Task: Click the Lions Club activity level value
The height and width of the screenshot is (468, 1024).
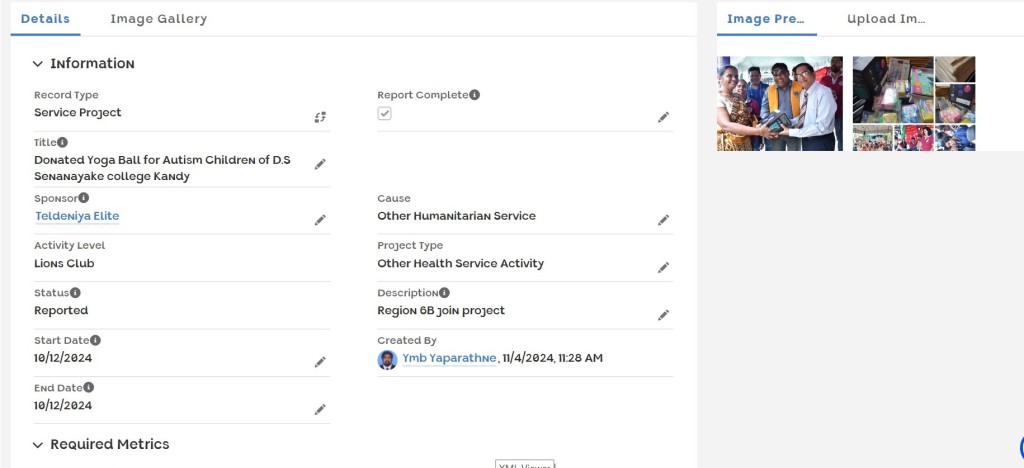Action: pos(64,264)
